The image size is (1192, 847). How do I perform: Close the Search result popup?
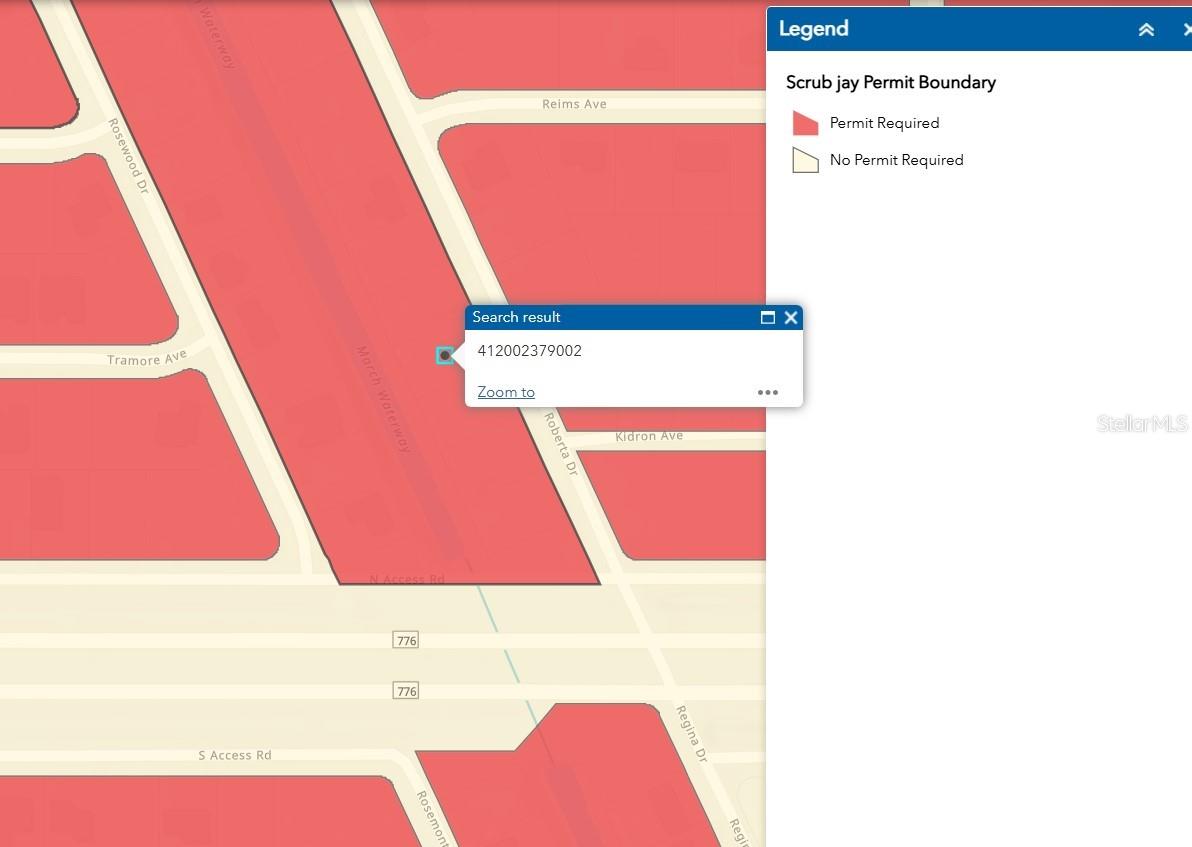point(791,318)
